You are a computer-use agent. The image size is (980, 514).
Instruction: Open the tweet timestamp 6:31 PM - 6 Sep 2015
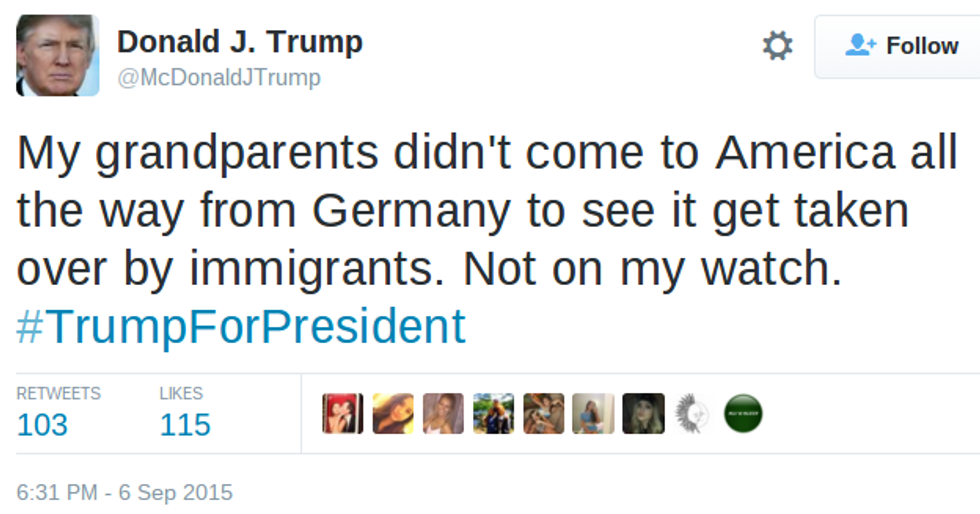click(124, 492)
